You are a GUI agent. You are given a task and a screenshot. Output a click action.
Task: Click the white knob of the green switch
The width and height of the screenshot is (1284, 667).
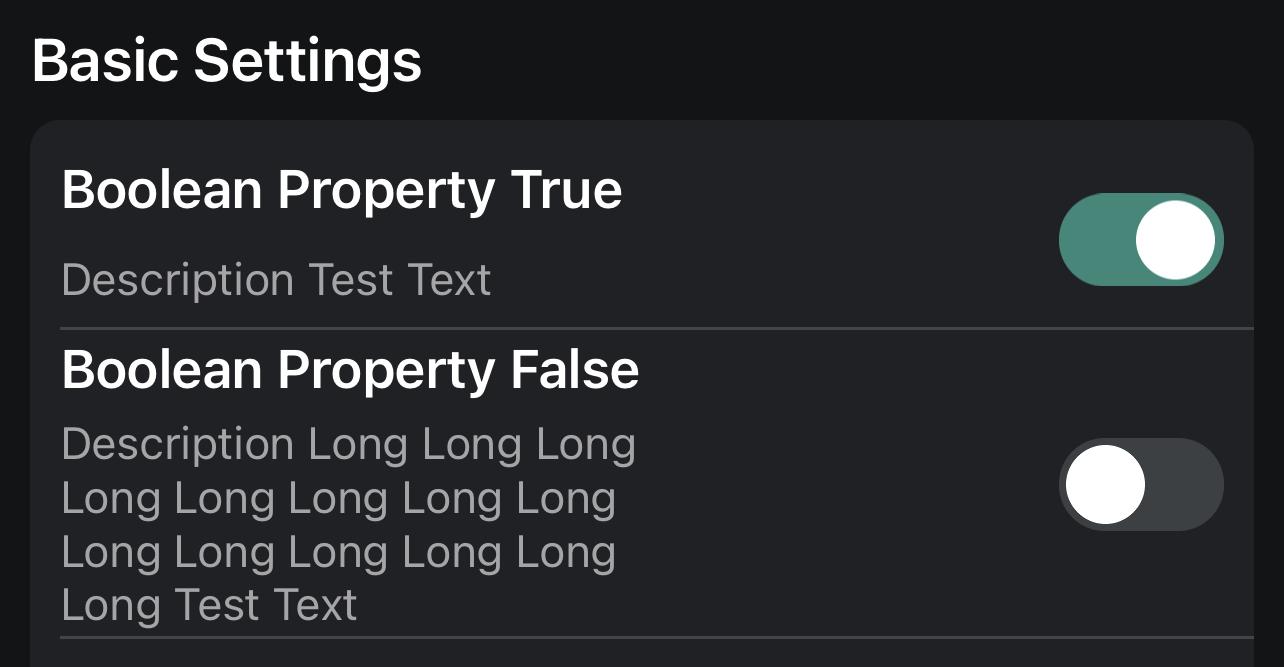(x=1175, y=240)
